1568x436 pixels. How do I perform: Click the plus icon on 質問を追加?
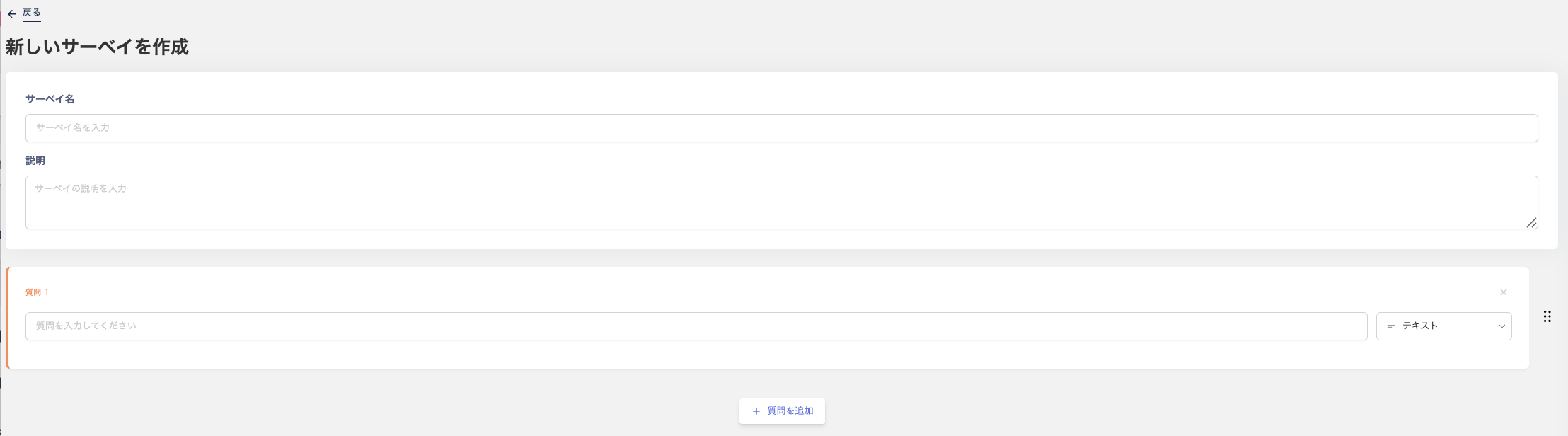[x=756, y=411]
